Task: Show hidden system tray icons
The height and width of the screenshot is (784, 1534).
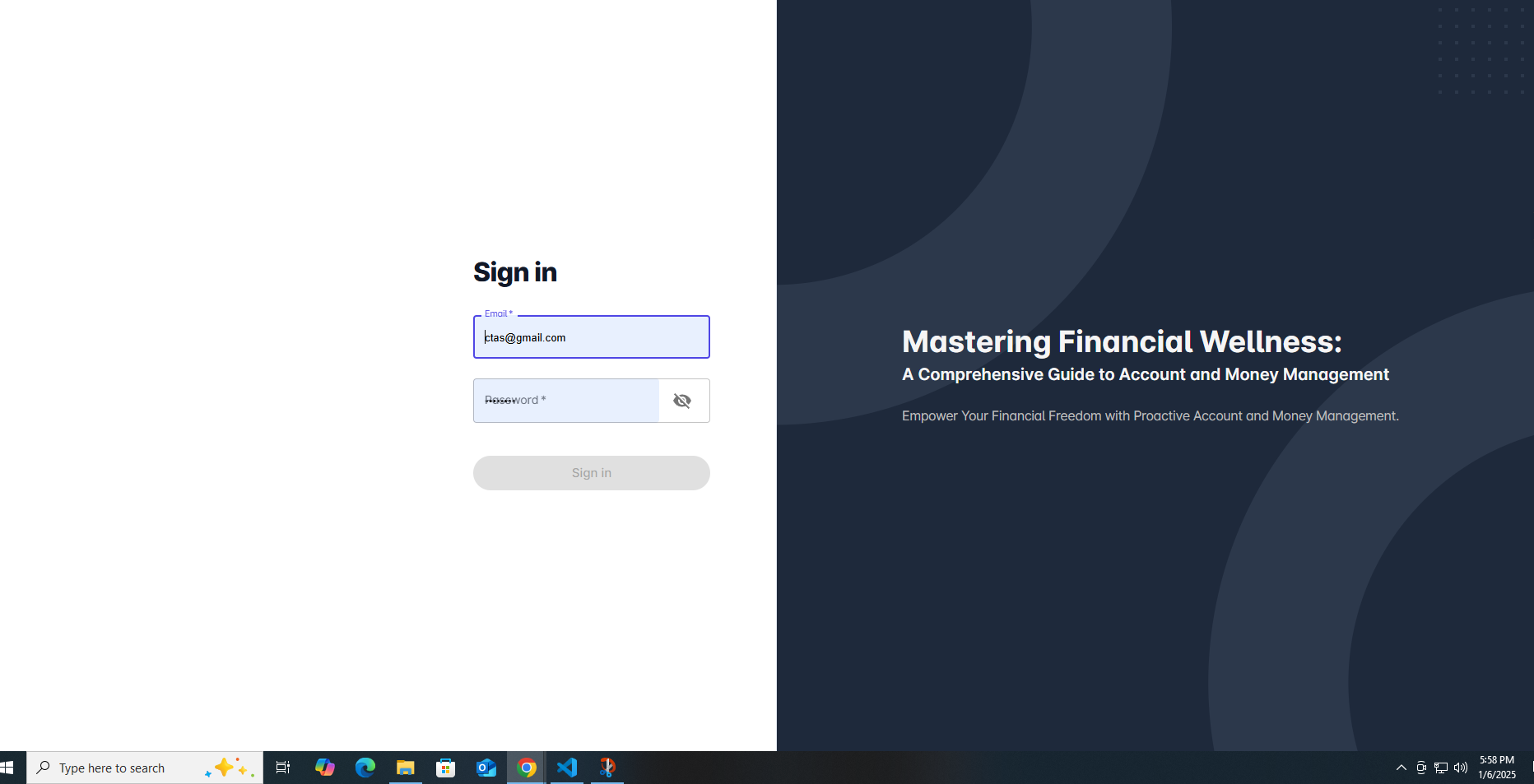Action: 1402,768
